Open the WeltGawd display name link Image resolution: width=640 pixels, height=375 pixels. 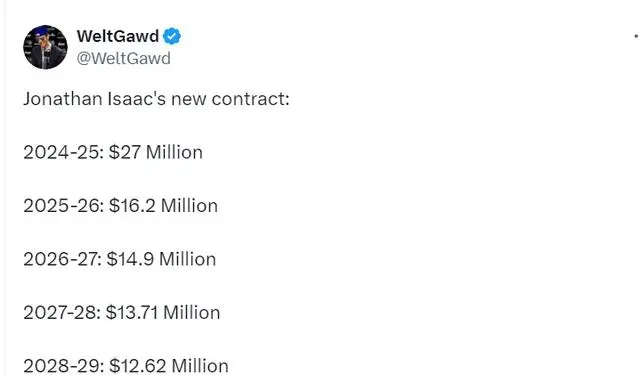118,36
